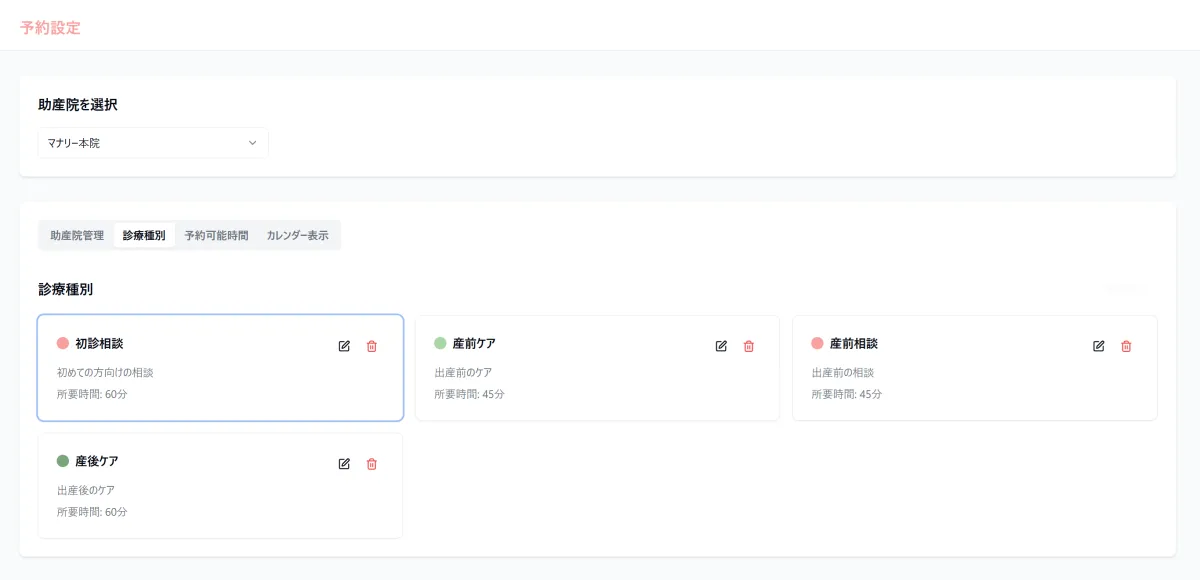This screenshot has height=580, width=1200.
Task: Delete the 産後ケア treatment type
Action: click(372, 464)
